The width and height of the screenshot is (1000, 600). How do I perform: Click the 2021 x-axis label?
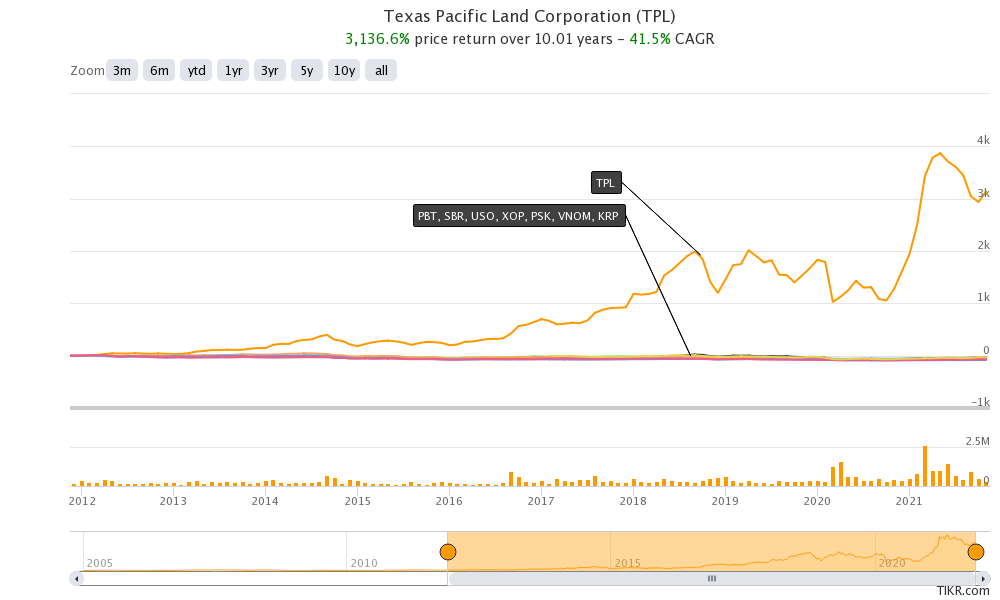[x=909, y=501]
